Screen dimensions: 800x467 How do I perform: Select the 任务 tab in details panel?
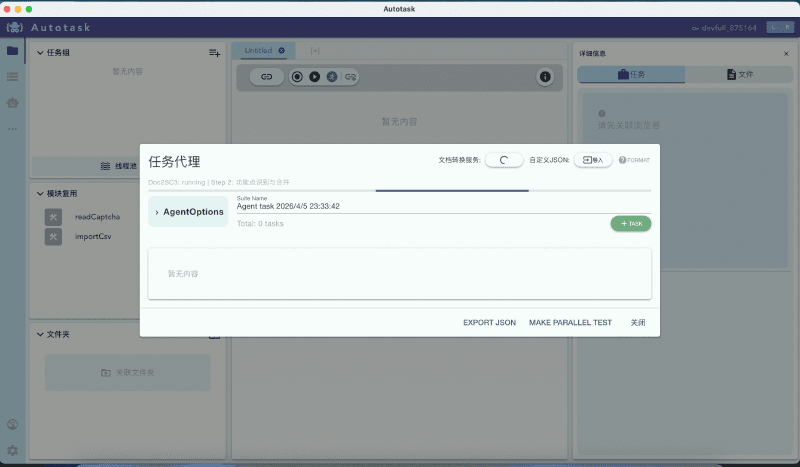coord(631,75)
